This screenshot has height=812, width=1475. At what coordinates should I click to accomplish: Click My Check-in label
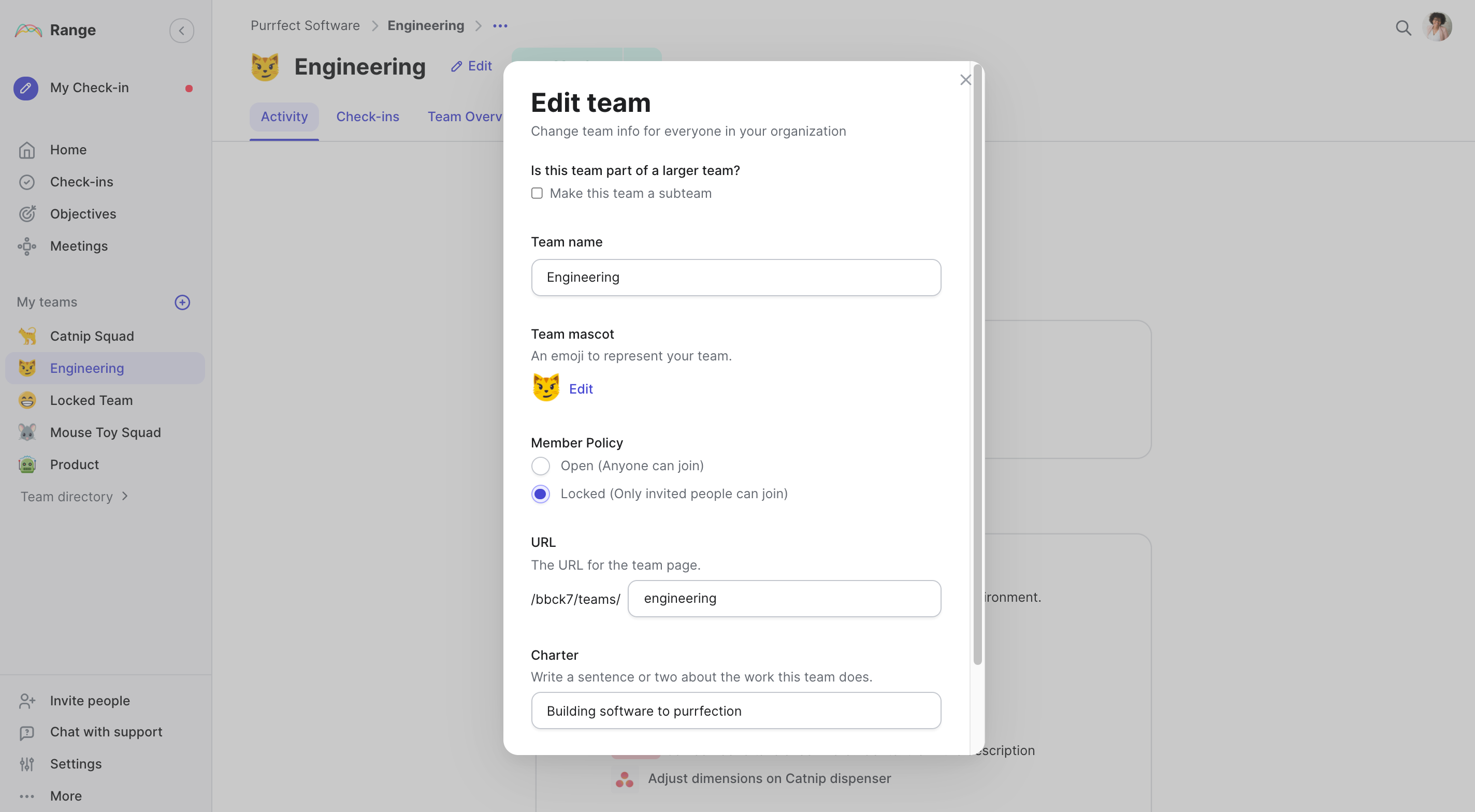coord(89,88)
